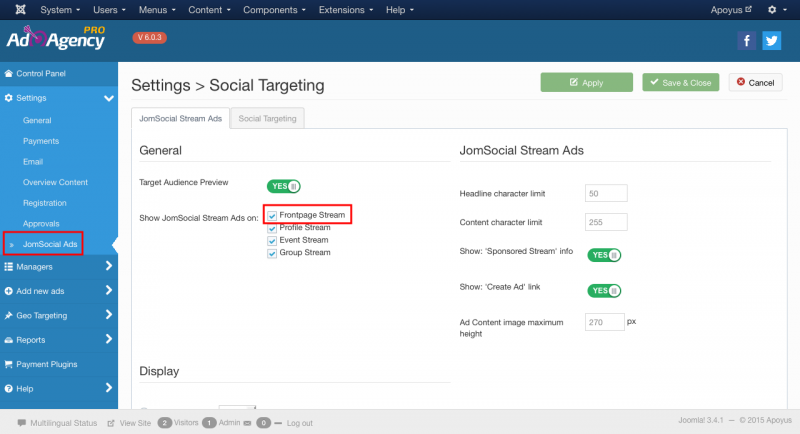Toggle Show 'Create Ad' link switch

click(x=604, y=291)
